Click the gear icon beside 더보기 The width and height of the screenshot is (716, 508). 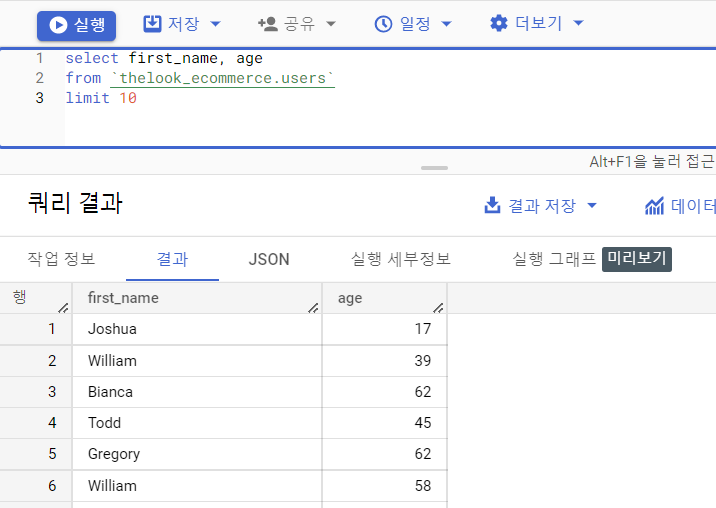(499, 23)
